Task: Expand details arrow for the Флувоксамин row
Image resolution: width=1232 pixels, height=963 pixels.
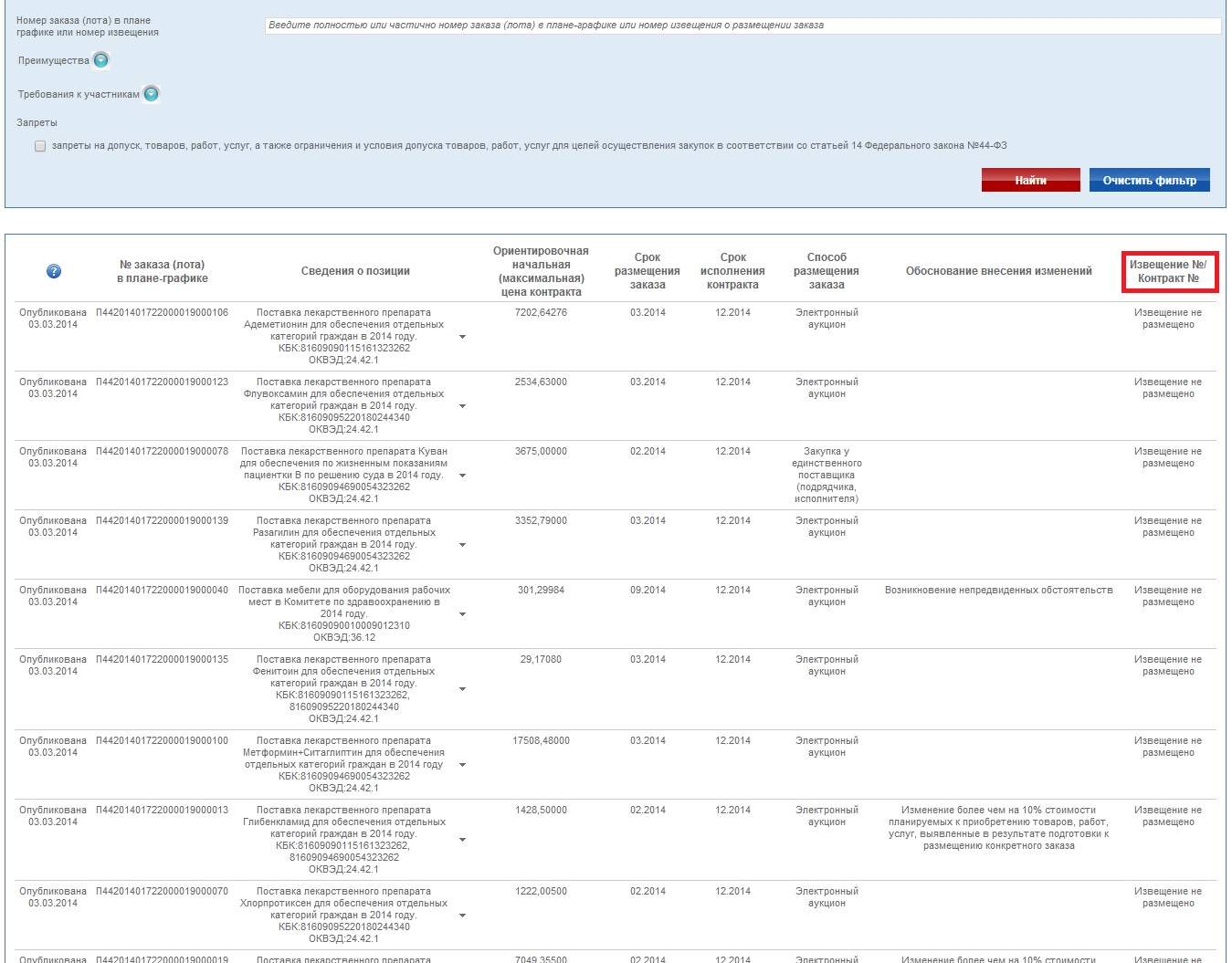Action: (x=462, y=406)
